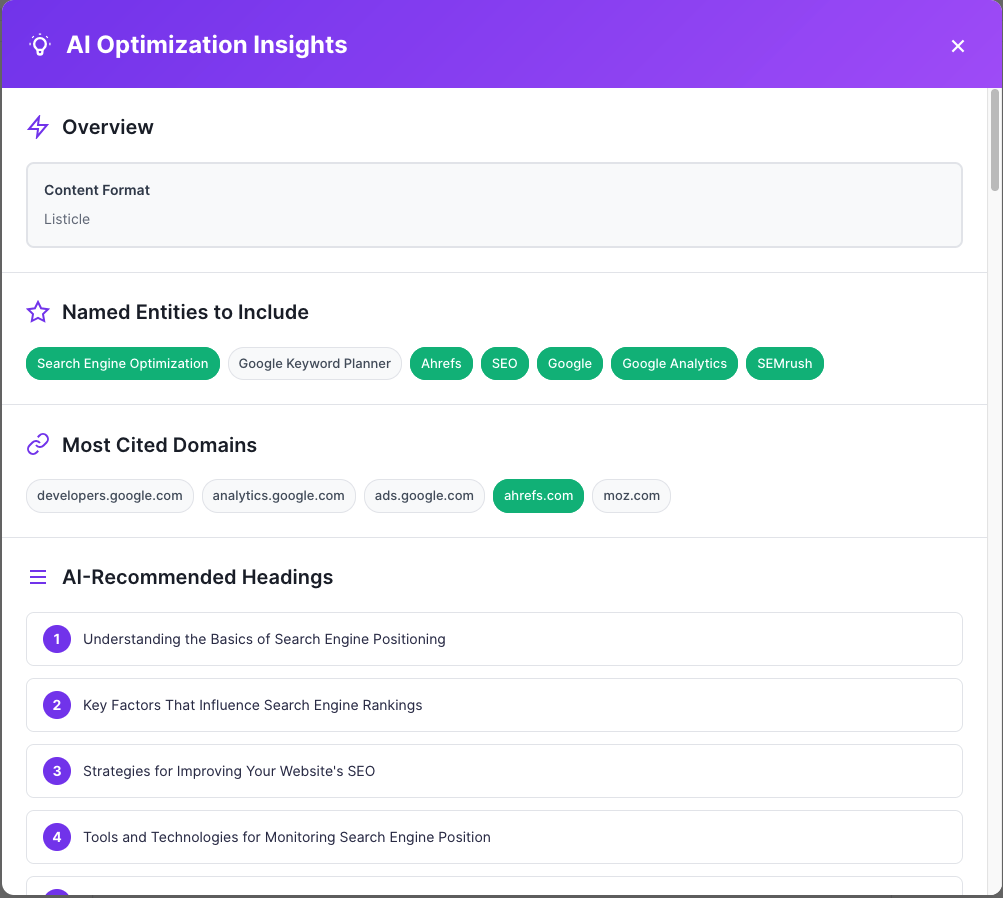The width and height of the screenshot is (1003, 898).
Task: Close the AI Optimization Insights dialog
Action: pos(957,46)
